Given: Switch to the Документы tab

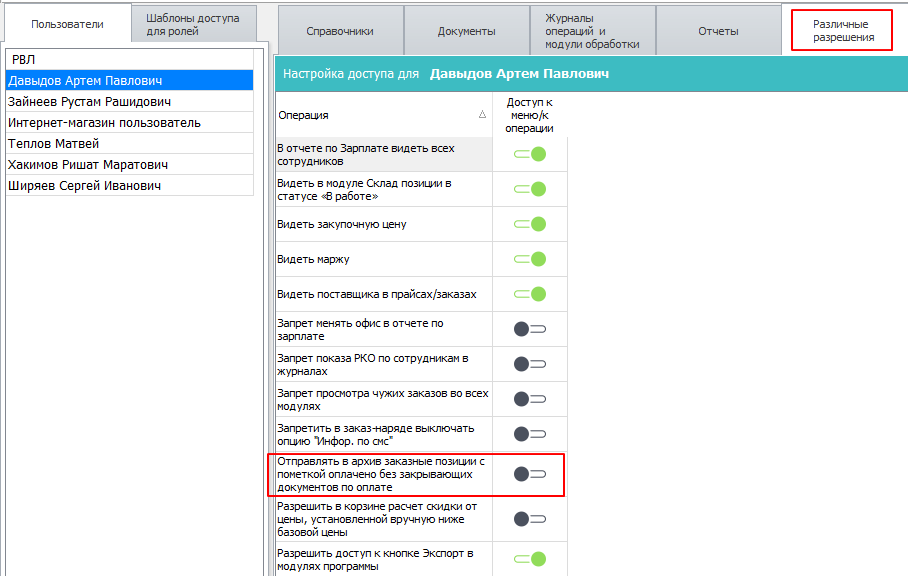Looking at the screenshot, I should click(x=466, y=31).
